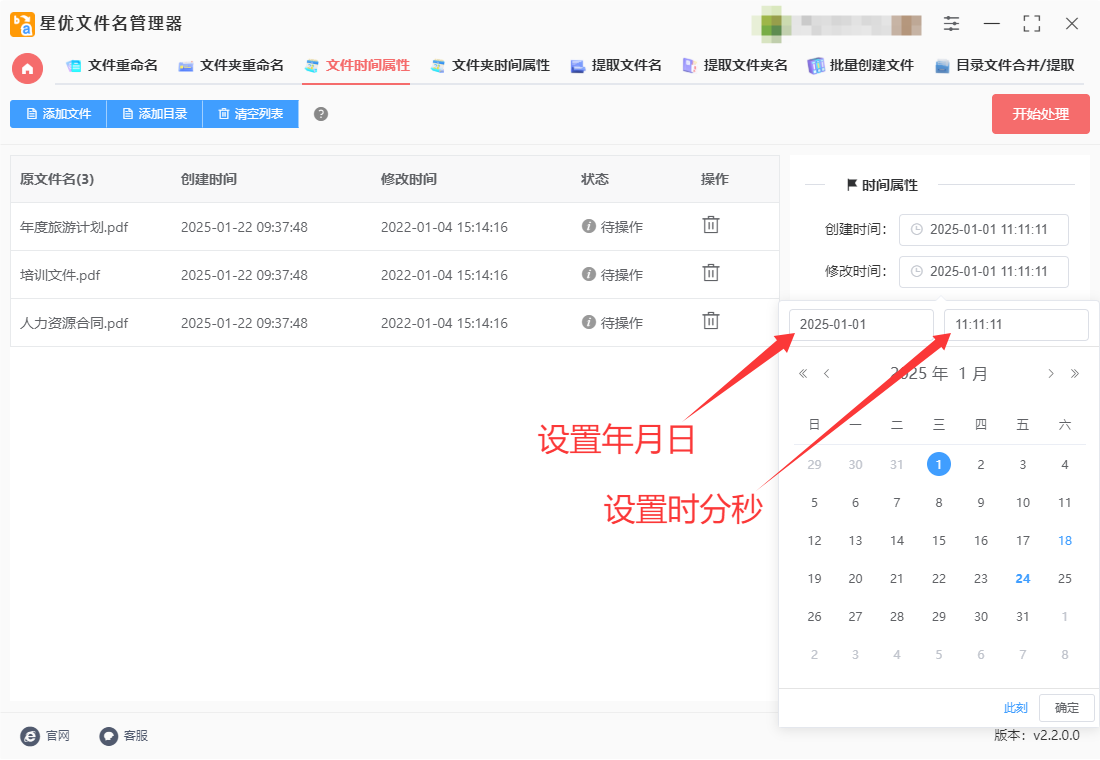Image resolution: width=1100 pixels, height=760 pixels.
Task: Switch to the 文件夹重命名 tab
Action: [231, 66]
